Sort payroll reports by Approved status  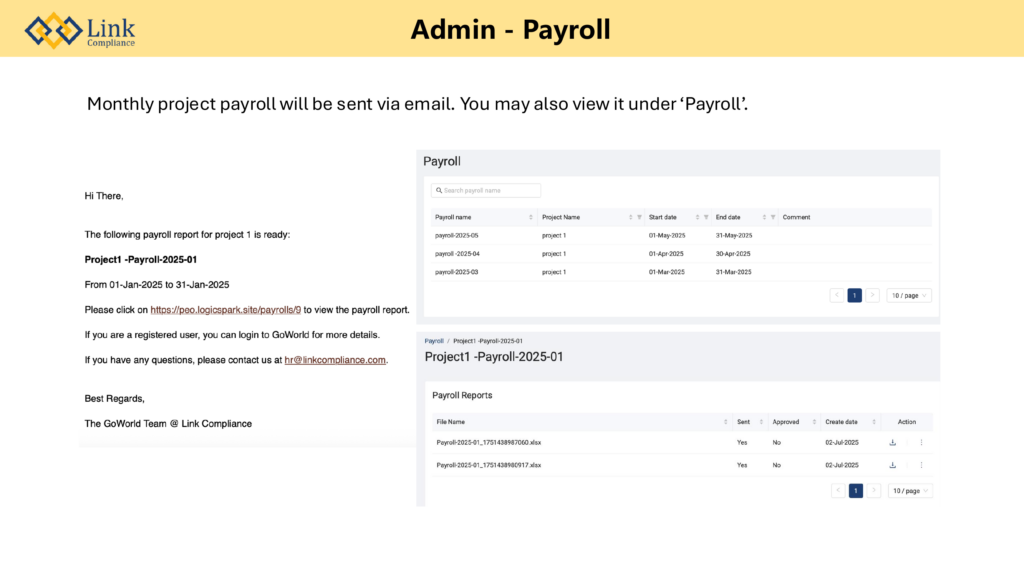814,422
